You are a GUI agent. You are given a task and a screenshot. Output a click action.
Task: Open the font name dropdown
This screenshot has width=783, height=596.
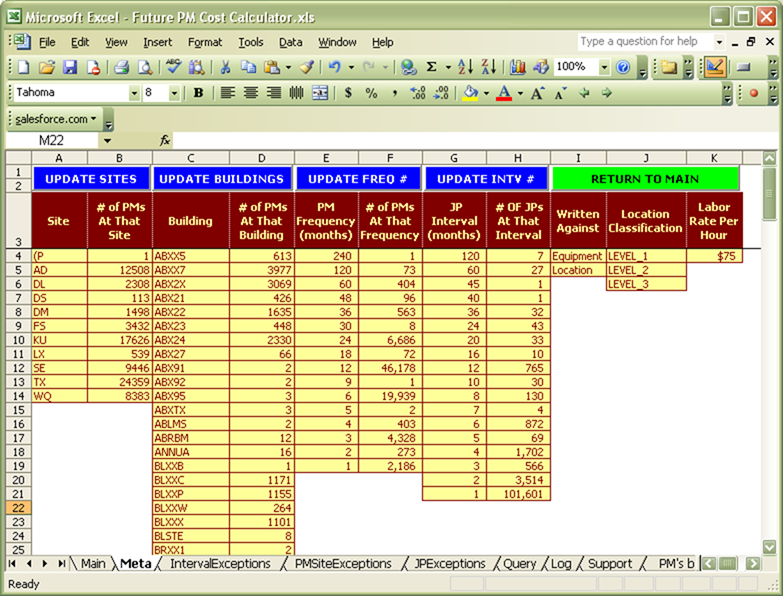pos(134,93)
